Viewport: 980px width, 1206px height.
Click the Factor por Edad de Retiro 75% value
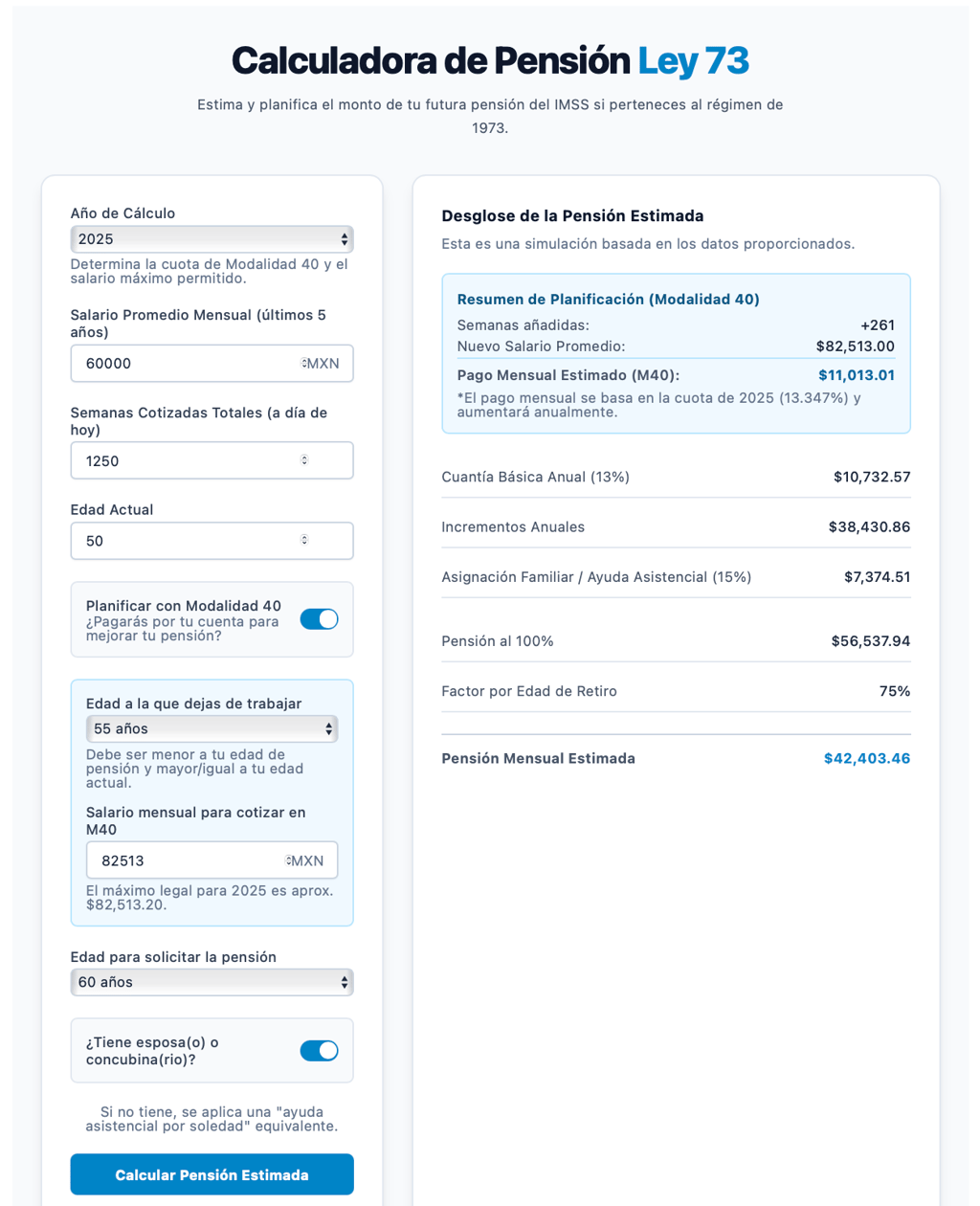point(894,691)
